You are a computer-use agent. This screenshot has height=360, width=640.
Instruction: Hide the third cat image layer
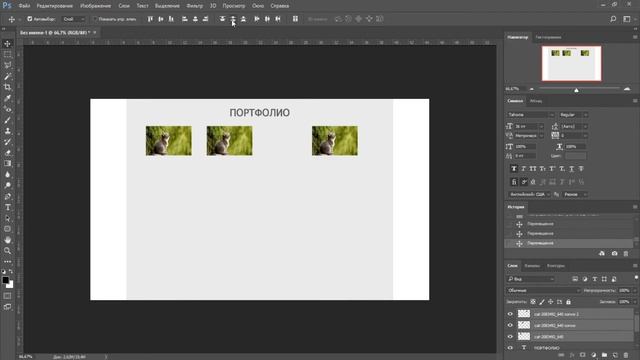[510, 336]
